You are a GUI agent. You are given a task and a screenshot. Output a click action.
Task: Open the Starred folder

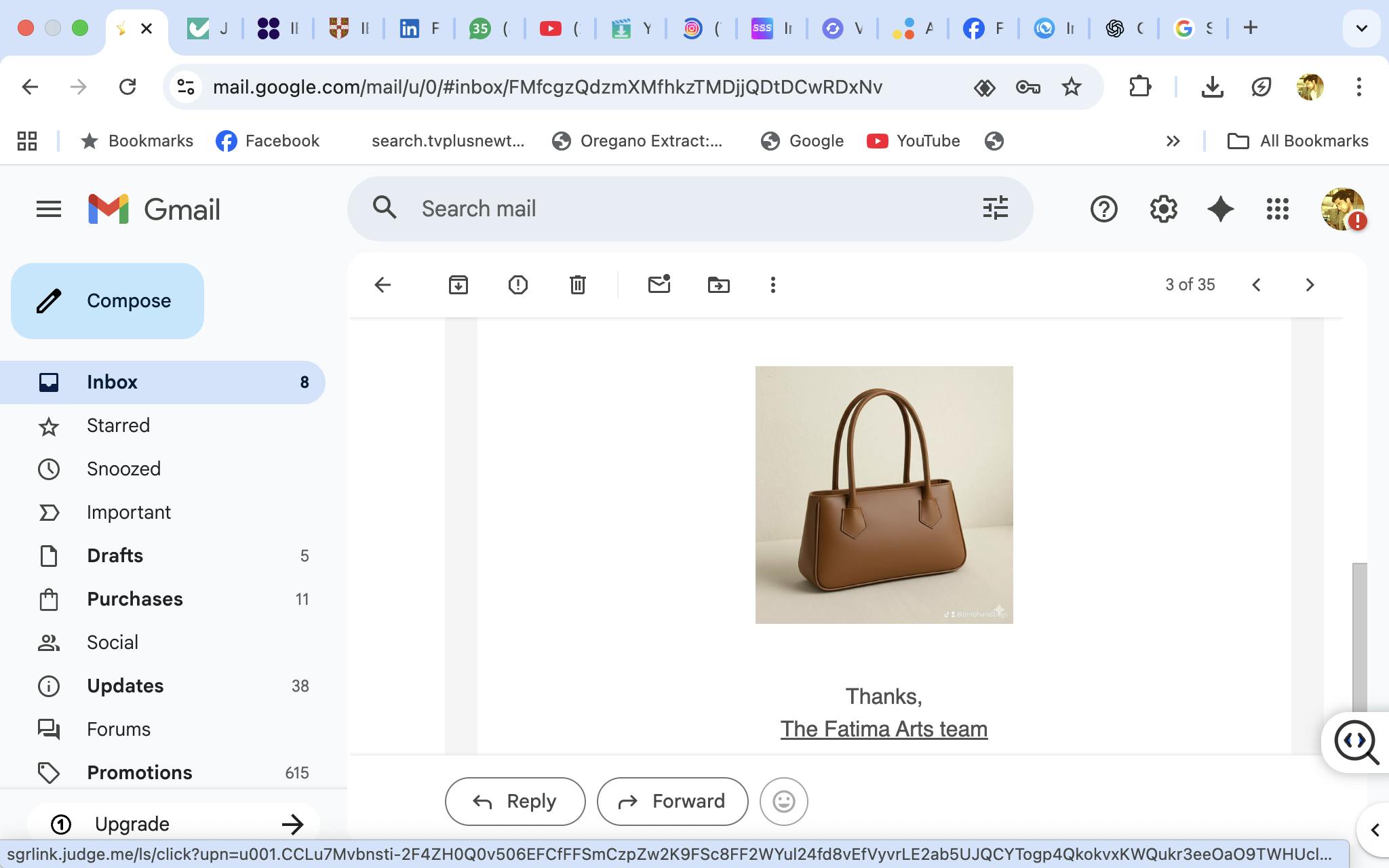tap(118, 426)
